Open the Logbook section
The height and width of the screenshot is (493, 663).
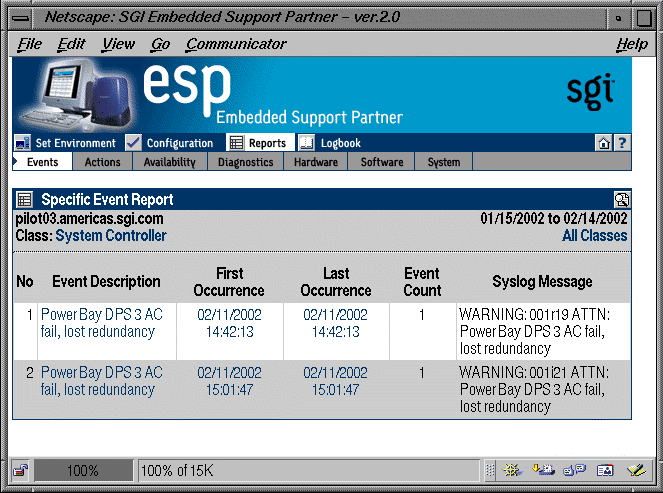click(x=340, y=143)
